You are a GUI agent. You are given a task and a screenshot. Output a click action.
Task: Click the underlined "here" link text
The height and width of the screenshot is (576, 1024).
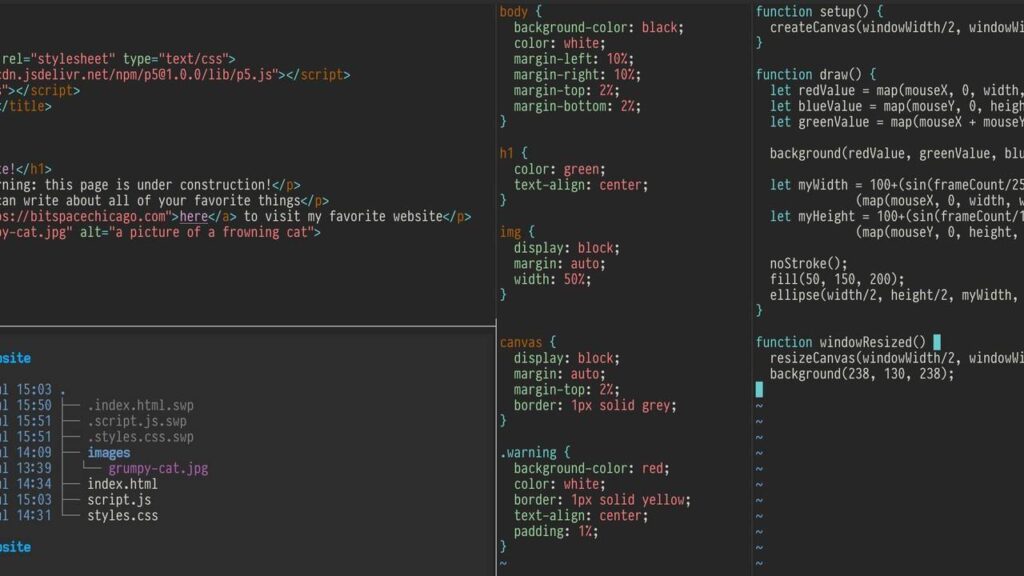(x=194, y=216)
